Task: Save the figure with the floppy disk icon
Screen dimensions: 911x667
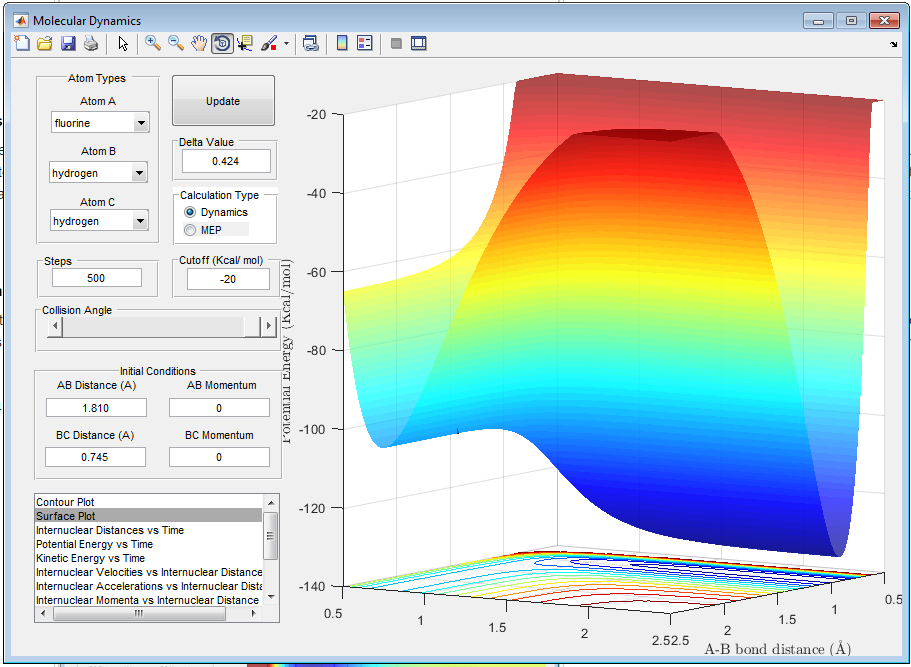Action: (68, 43)
